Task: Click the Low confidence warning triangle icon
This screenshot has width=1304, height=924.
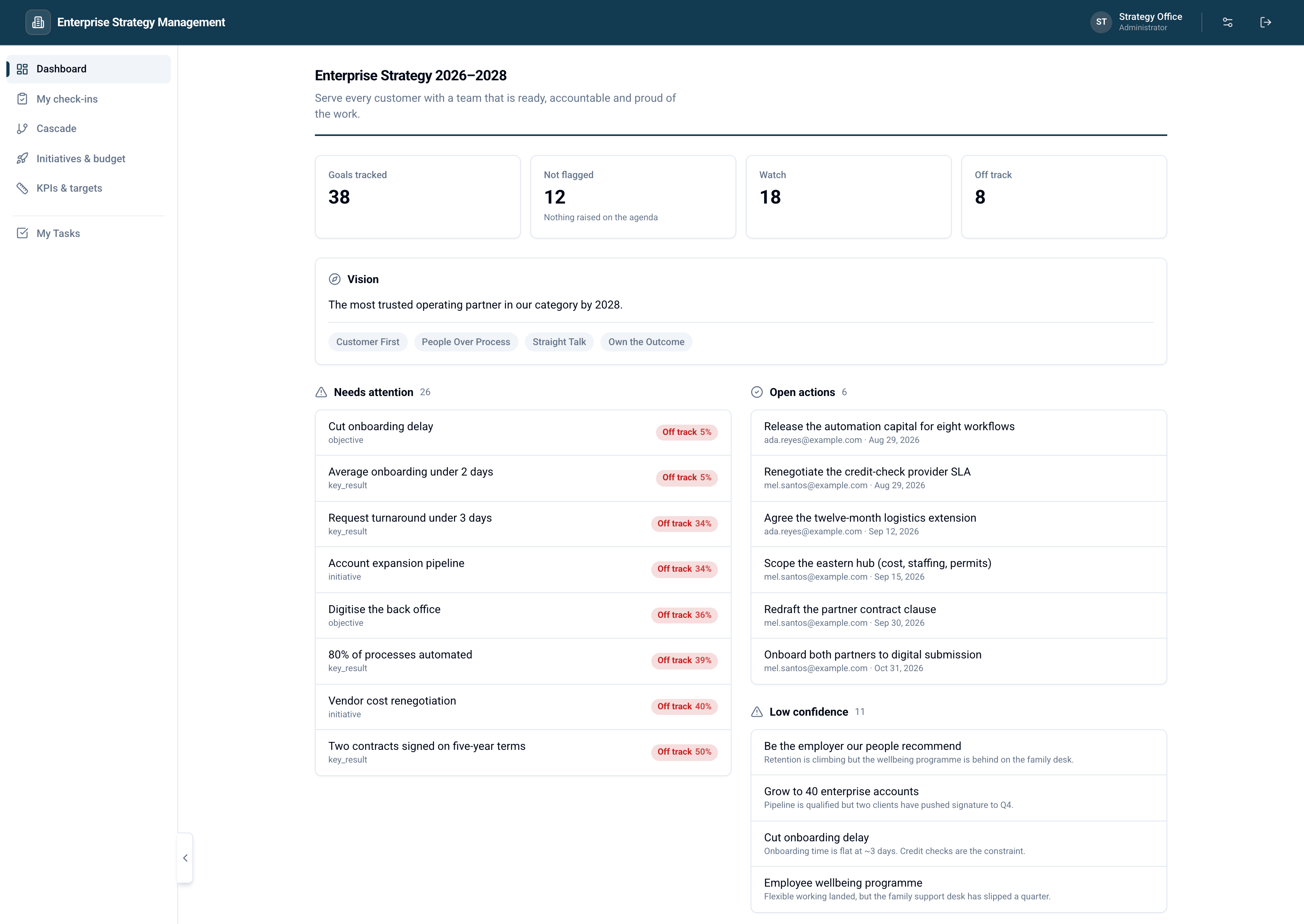Action: [757, 712]
